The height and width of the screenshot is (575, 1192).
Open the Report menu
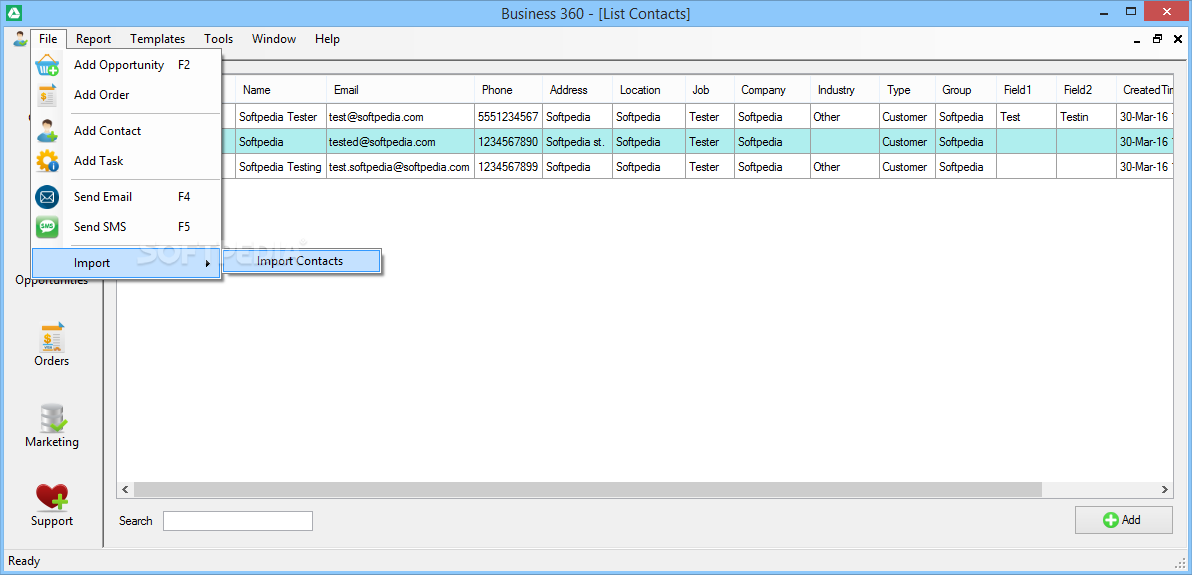[94, 39]
